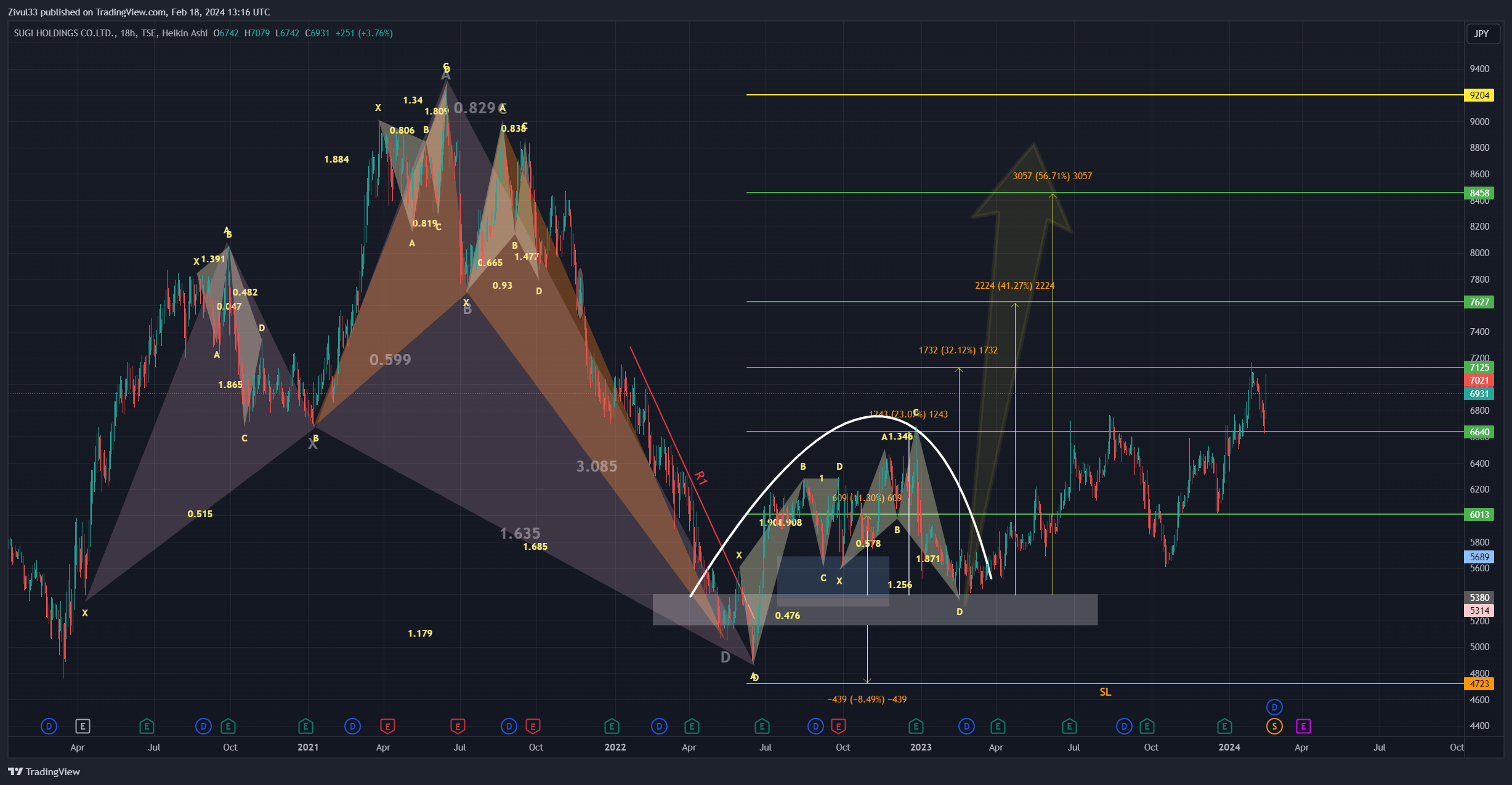The height and width of the screenshot is (785, 1512).
Task: Select the red 7021 price label
Action: click(x=1479, y=380)
